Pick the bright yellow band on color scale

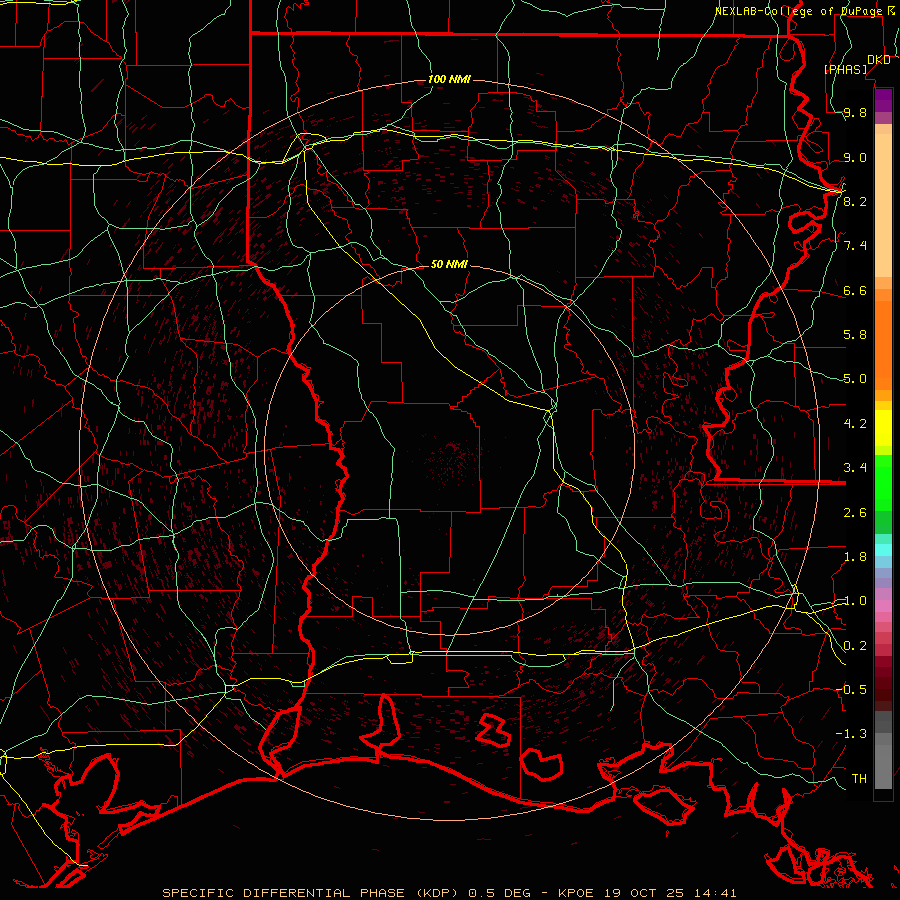click(x=883, y=428)
